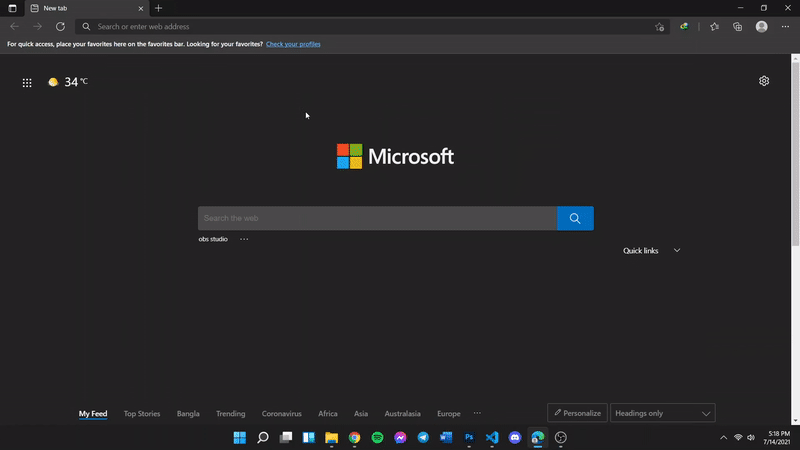The height and width of the screenshot is (450, 800).
Task: Open Task View on the taskbar
Action: (x=286, y=437)
